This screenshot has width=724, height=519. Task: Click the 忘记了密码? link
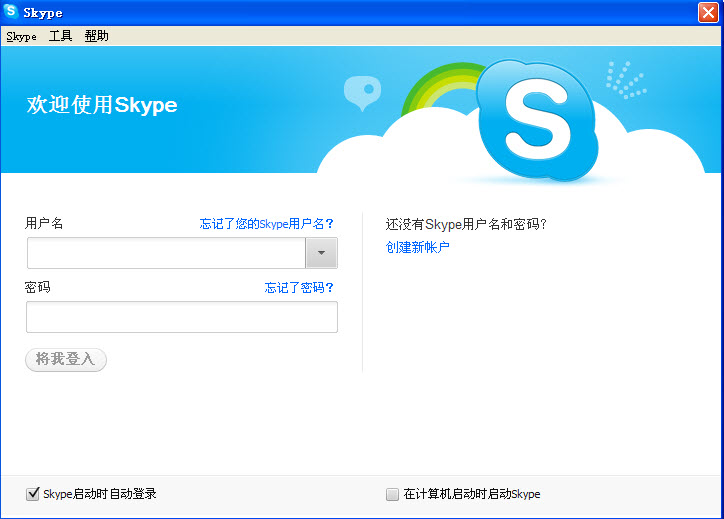coord(299,288)
